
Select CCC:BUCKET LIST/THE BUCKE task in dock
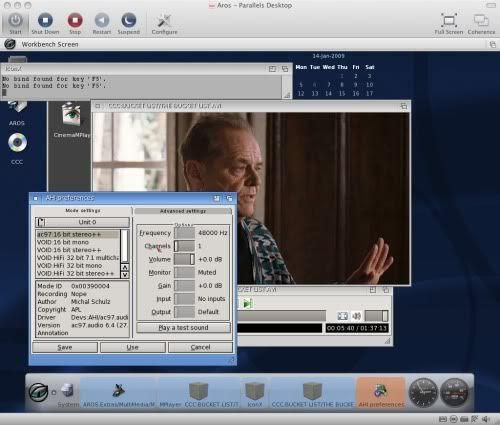(312, 393)
